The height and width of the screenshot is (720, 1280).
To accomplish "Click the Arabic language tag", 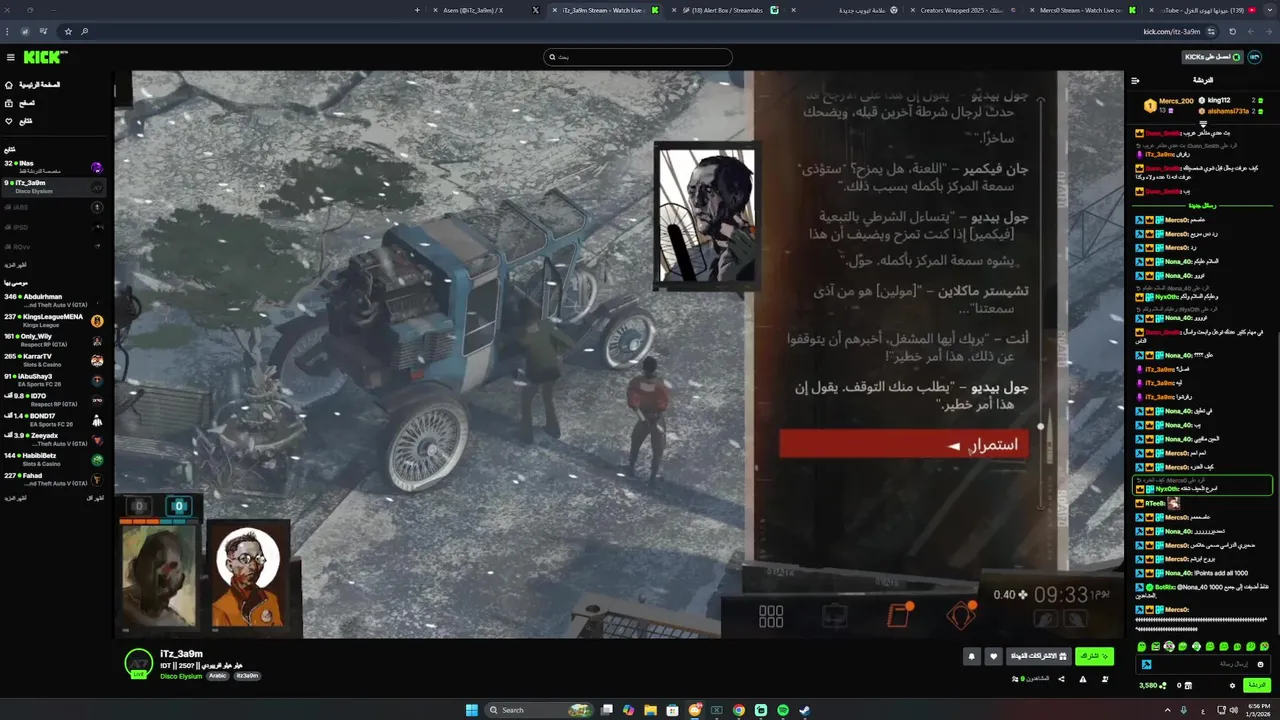I will point(218,676).
